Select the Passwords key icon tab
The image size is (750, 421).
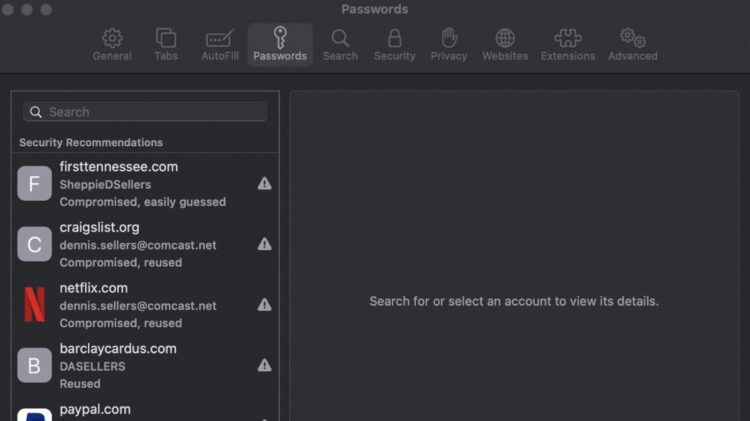[280, 45]
